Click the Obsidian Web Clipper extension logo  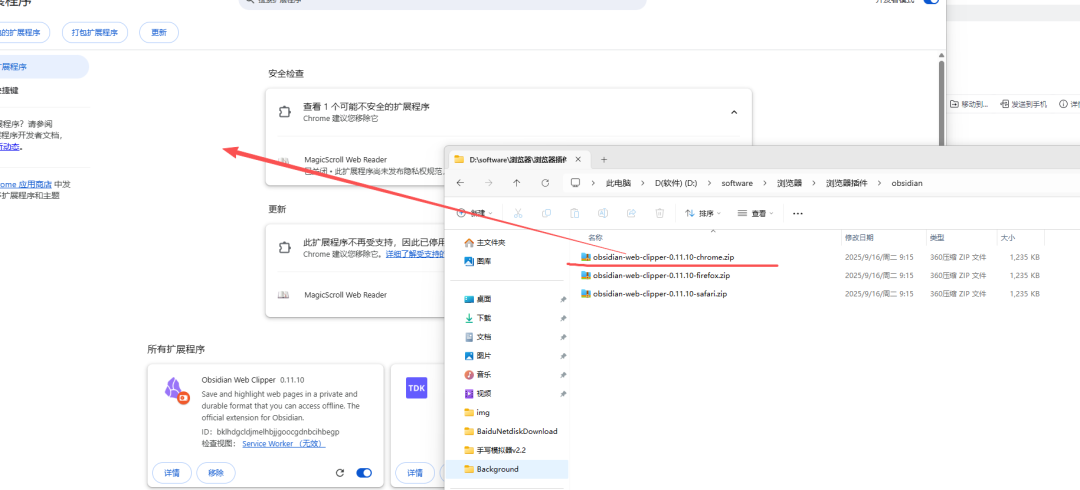tap(175, 389)
